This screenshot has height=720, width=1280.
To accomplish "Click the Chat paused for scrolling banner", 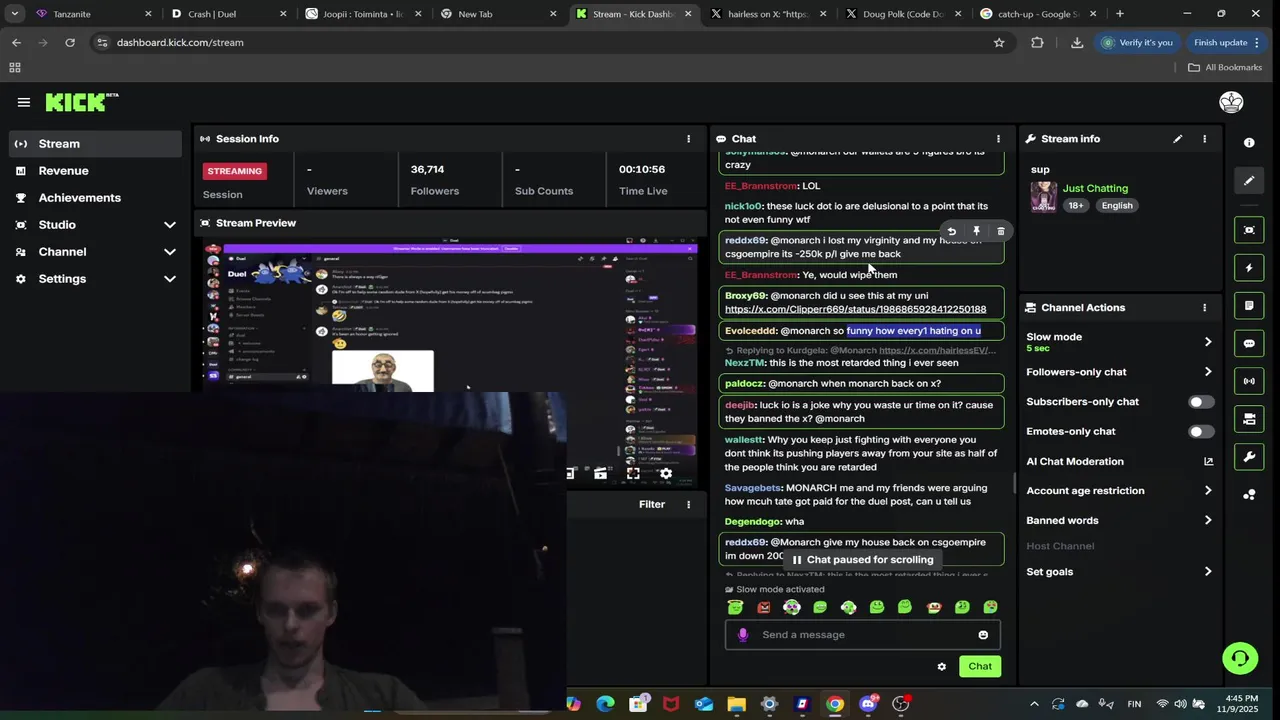I will (x=862, y=560).
